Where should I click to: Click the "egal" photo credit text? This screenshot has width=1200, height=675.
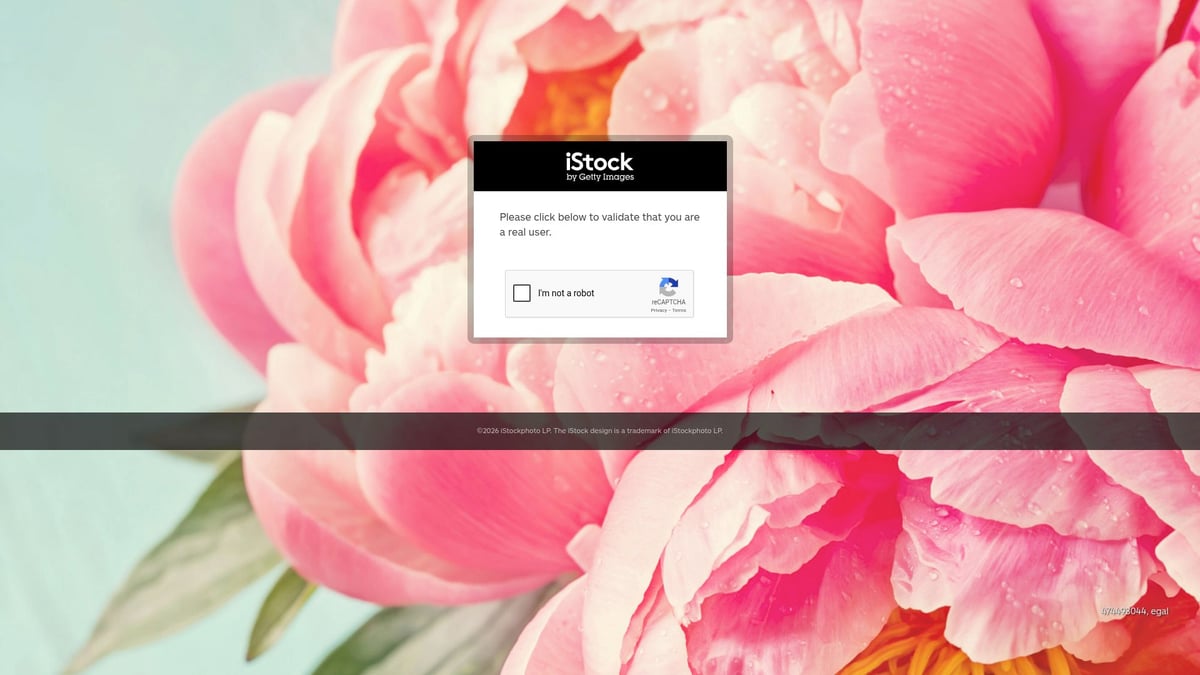pos(1134,612)
